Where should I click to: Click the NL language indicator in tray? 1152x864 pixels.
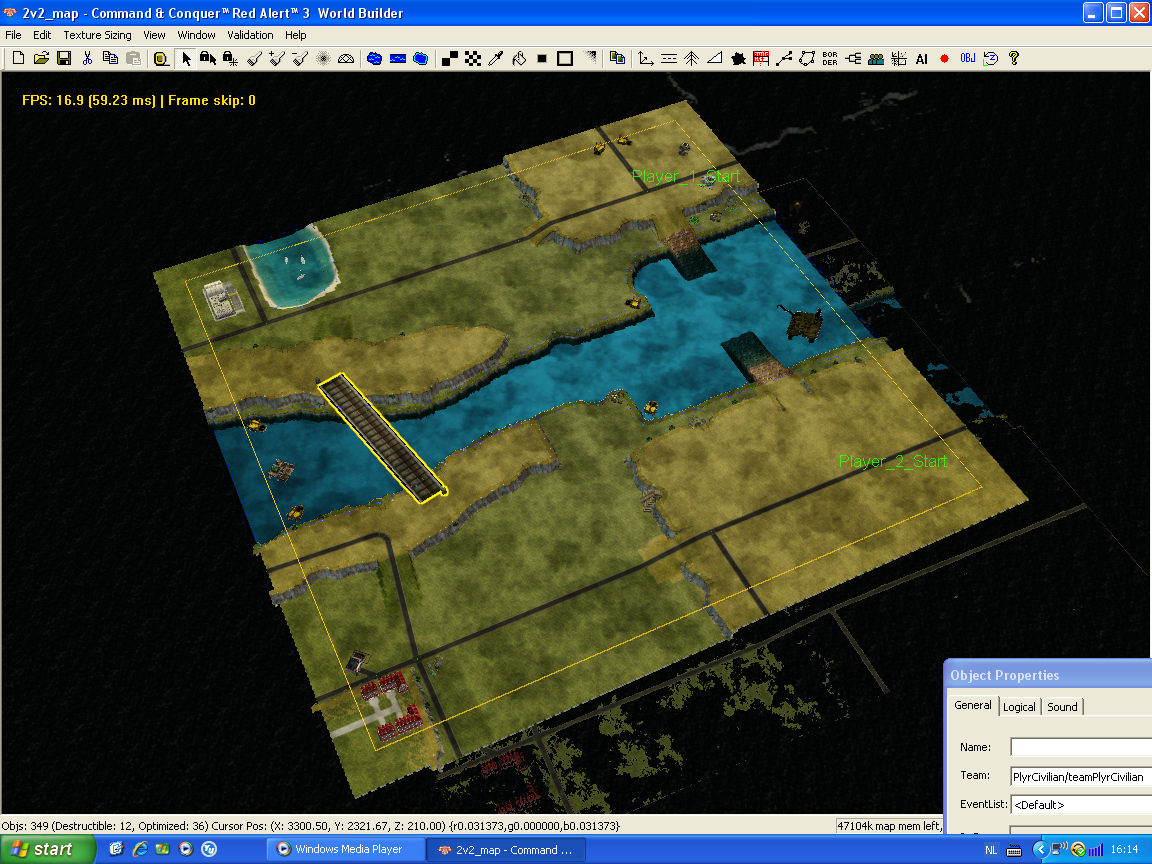click(990, 850)
